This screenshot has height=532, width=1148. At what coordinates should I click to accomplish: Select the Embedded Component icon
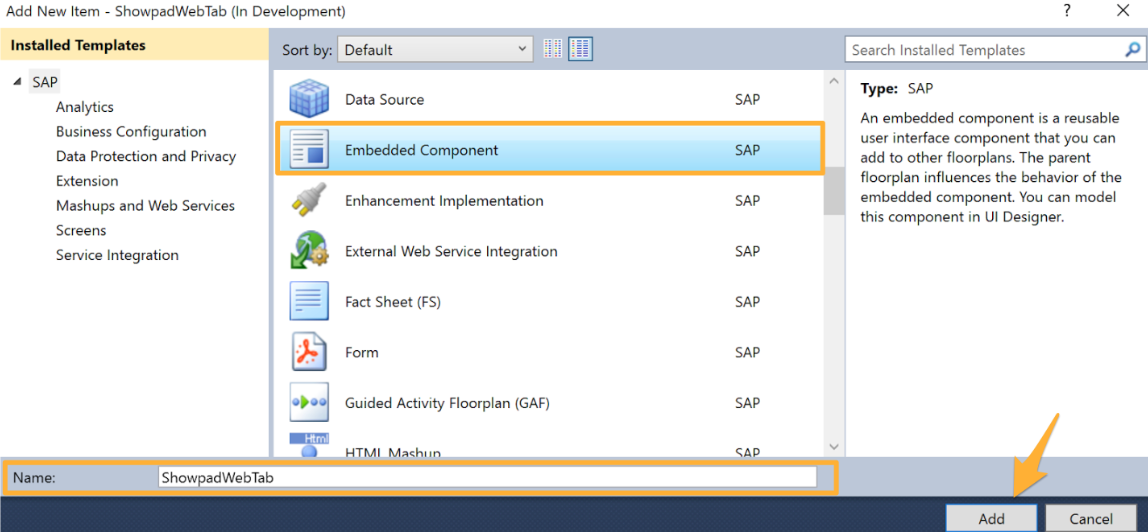tap(308, 150)
